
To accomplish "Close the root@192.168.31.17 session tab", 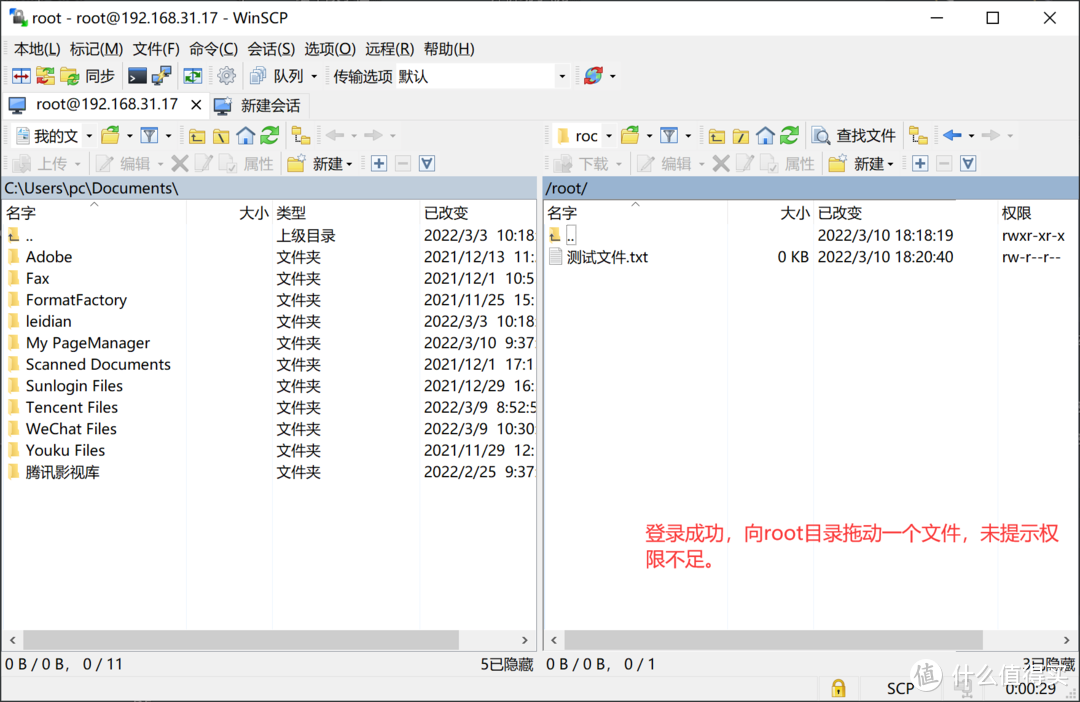I will click(196, 105).
